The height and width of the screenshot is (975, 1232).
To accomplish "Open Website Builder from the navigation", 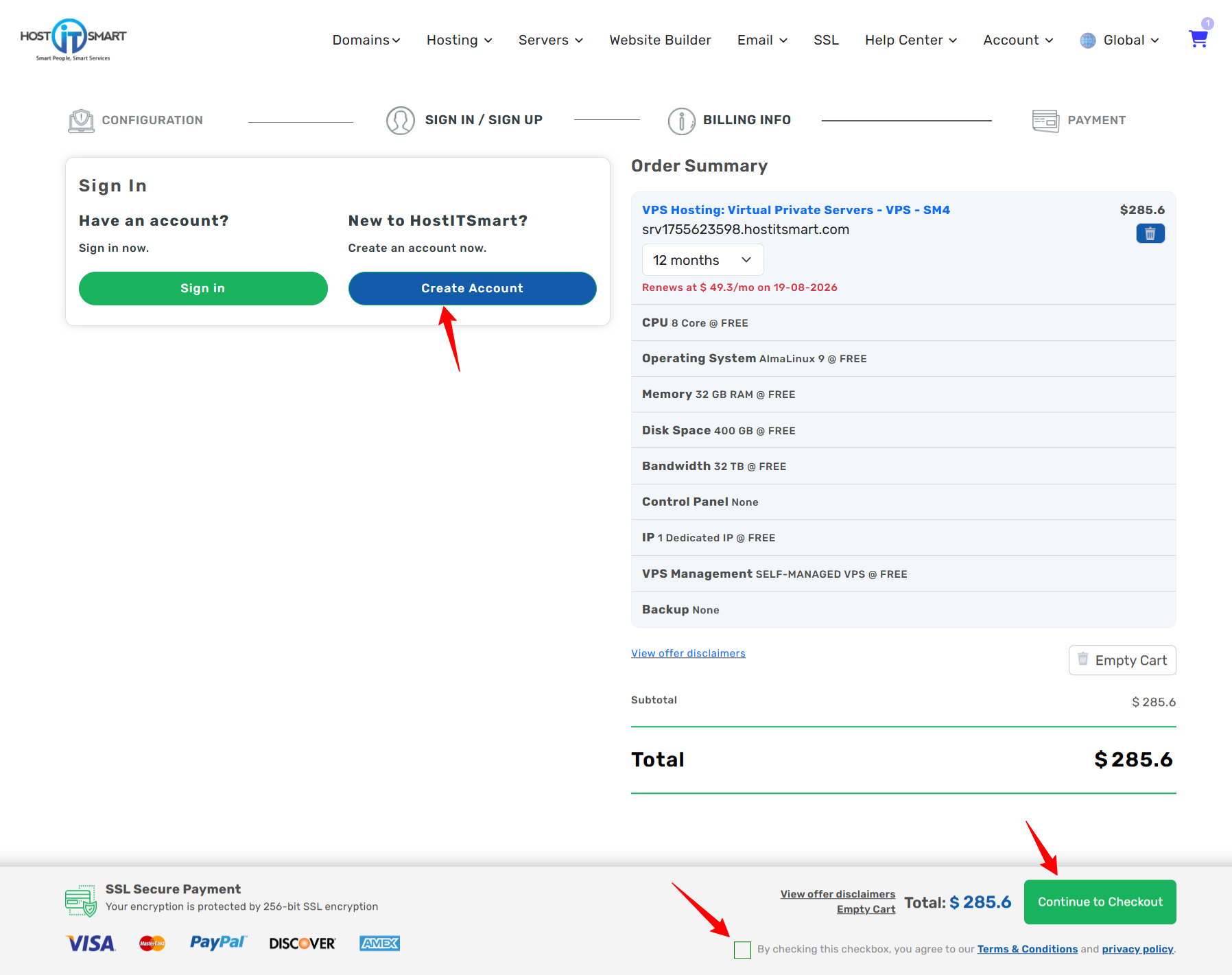I will (660, 40).
